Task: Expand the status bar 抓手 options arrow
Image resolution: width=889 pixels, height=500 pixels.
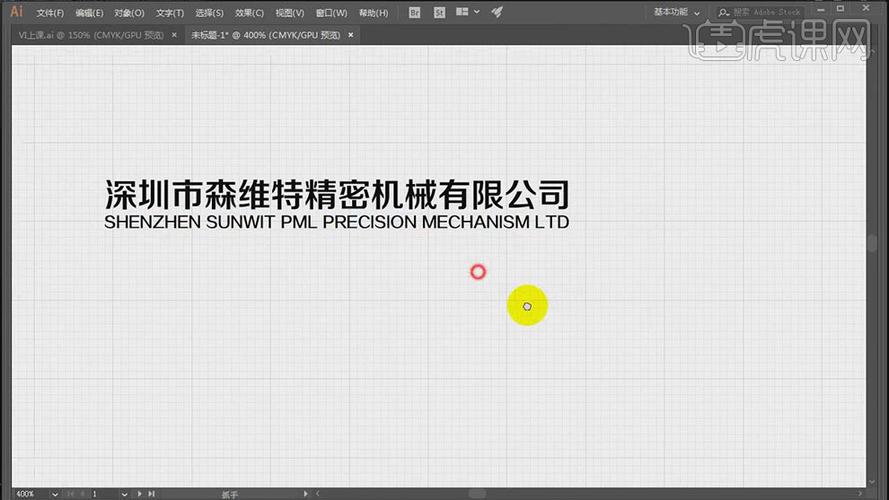Action: click(x=306, y=494)
